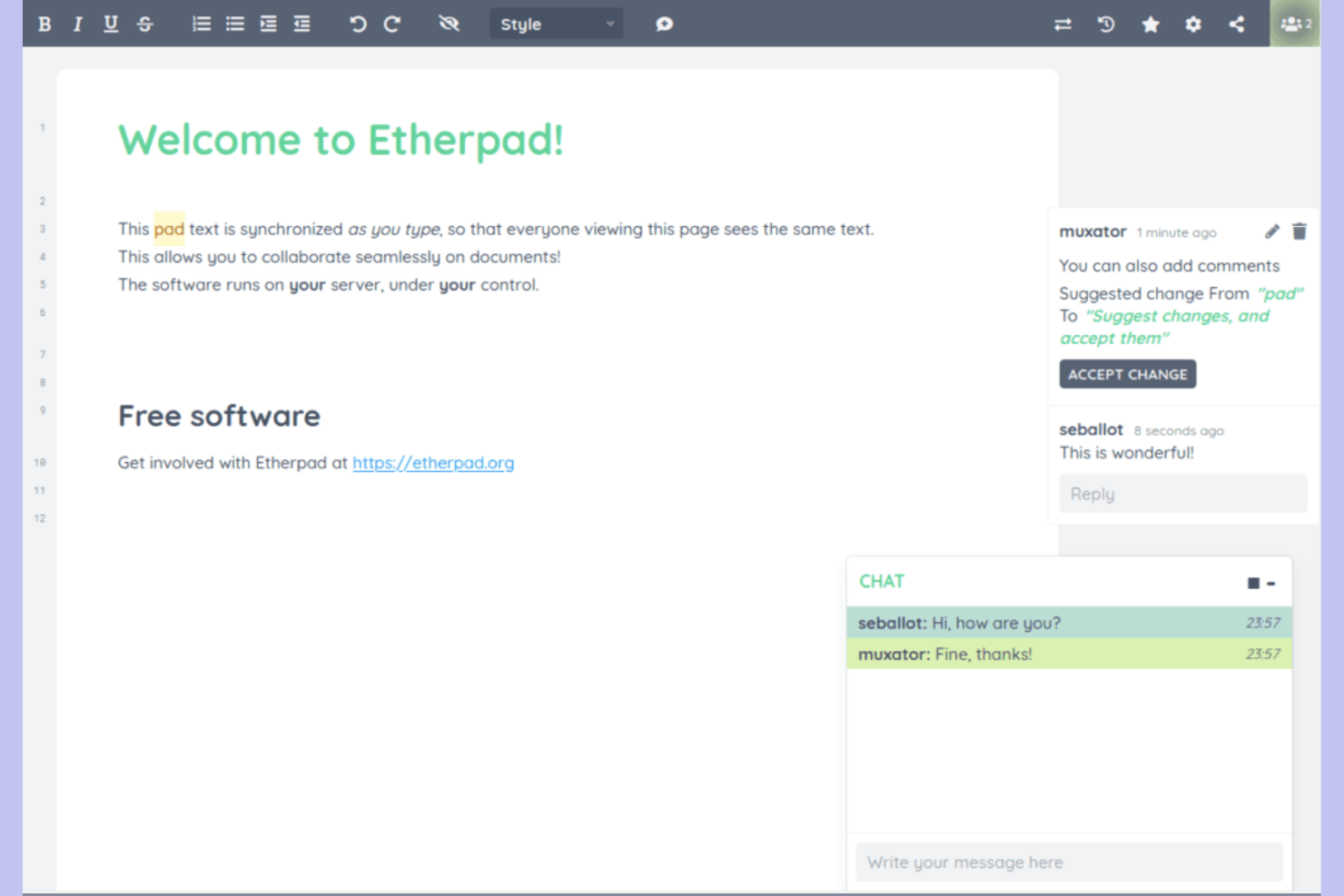Image resolution: width=1344 pixels, height=896 pixels.
Task: Click the CHAT panel title
Action: [x=882, y=581]
